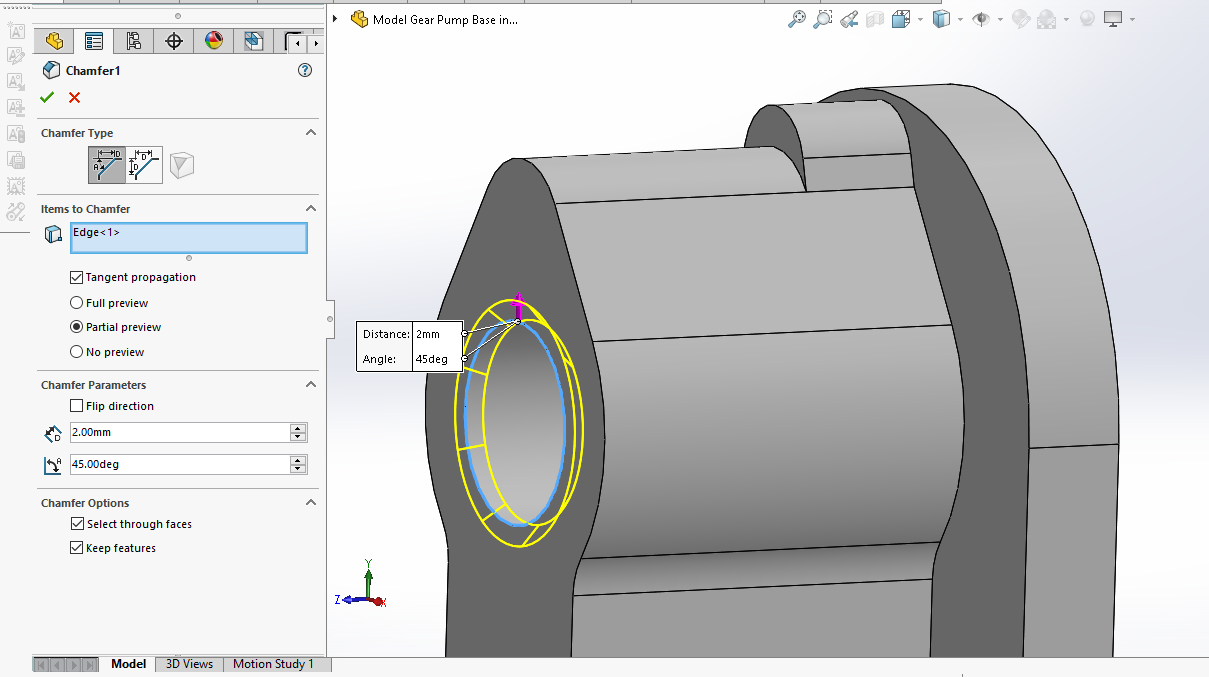Open the Motion Study 1 tab
1209x677 pixels.
pos(273,664)
